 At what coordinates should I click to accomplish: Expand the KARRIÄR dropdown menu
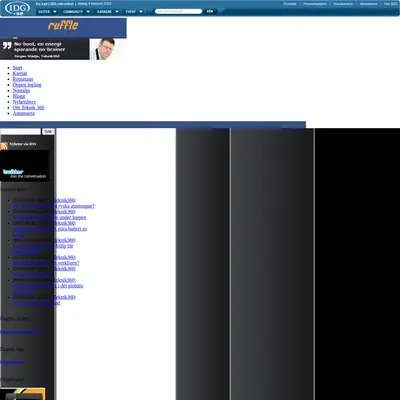(108, 12)
